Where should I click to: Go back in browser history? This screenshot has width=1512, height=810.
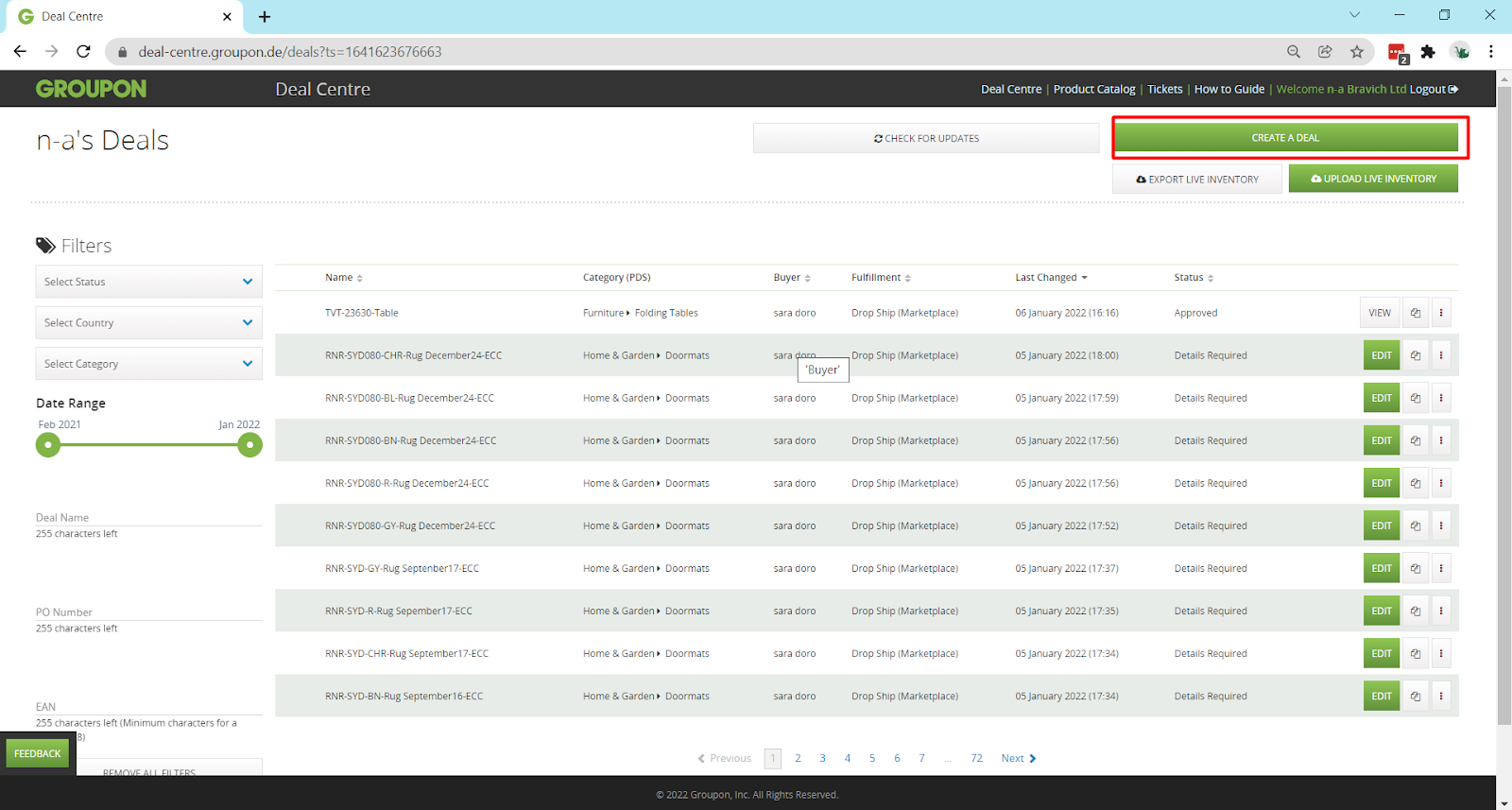coord(20,52)
